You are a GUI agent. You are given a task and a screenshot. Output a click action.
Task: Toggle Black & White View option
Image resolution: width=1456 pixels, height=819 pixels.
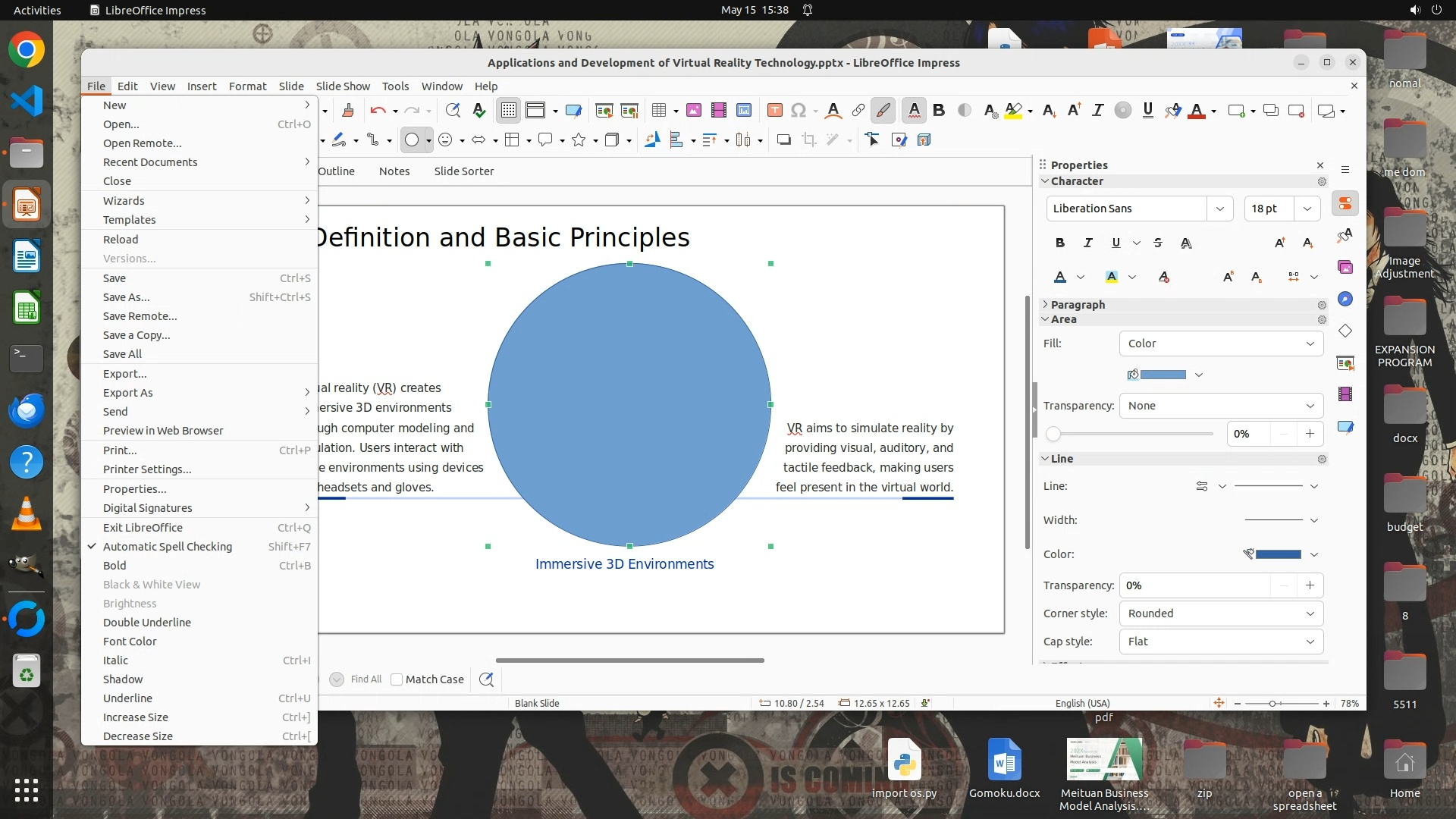pyautogui.click(x=151, y=585)
